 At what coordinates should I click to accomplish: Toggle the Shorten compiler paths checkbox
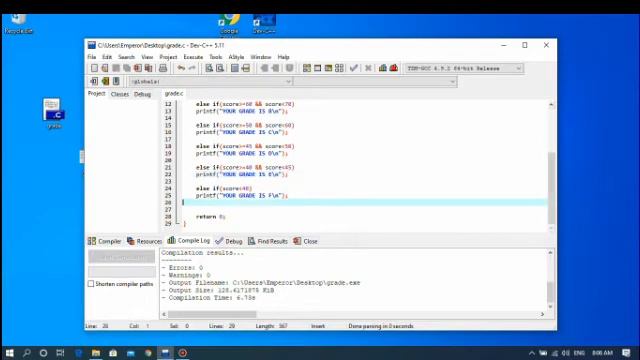[x=91, y=284]
